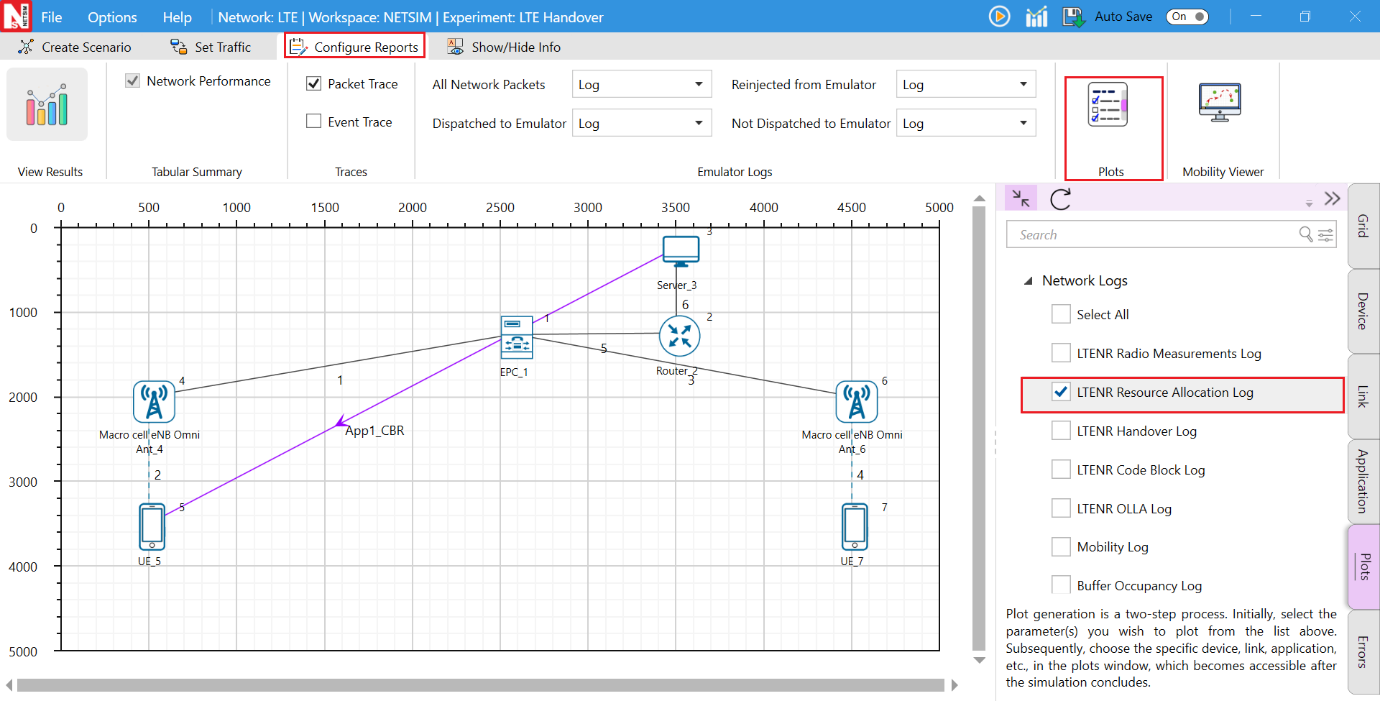
Task: Switch to the Set Traffic tab
Action: [211, 47]
